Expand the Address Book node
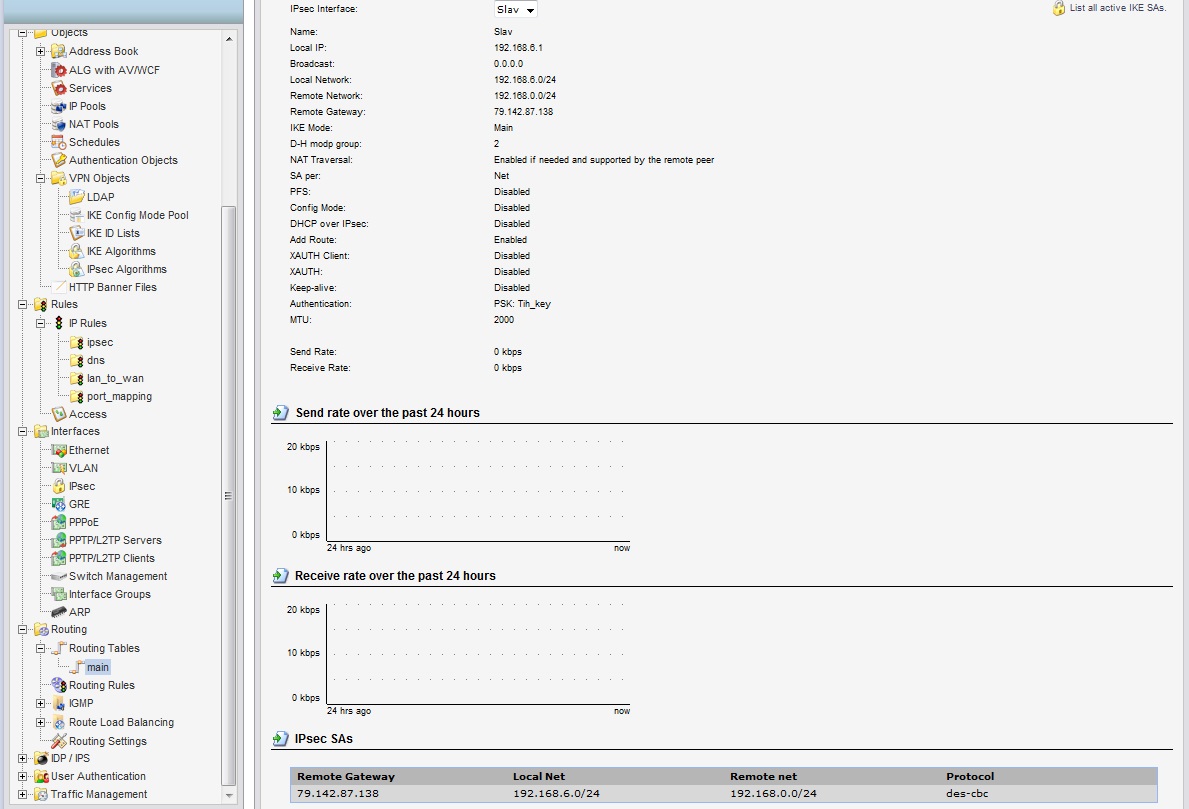The image size is (1189, 809). point(41,51)
